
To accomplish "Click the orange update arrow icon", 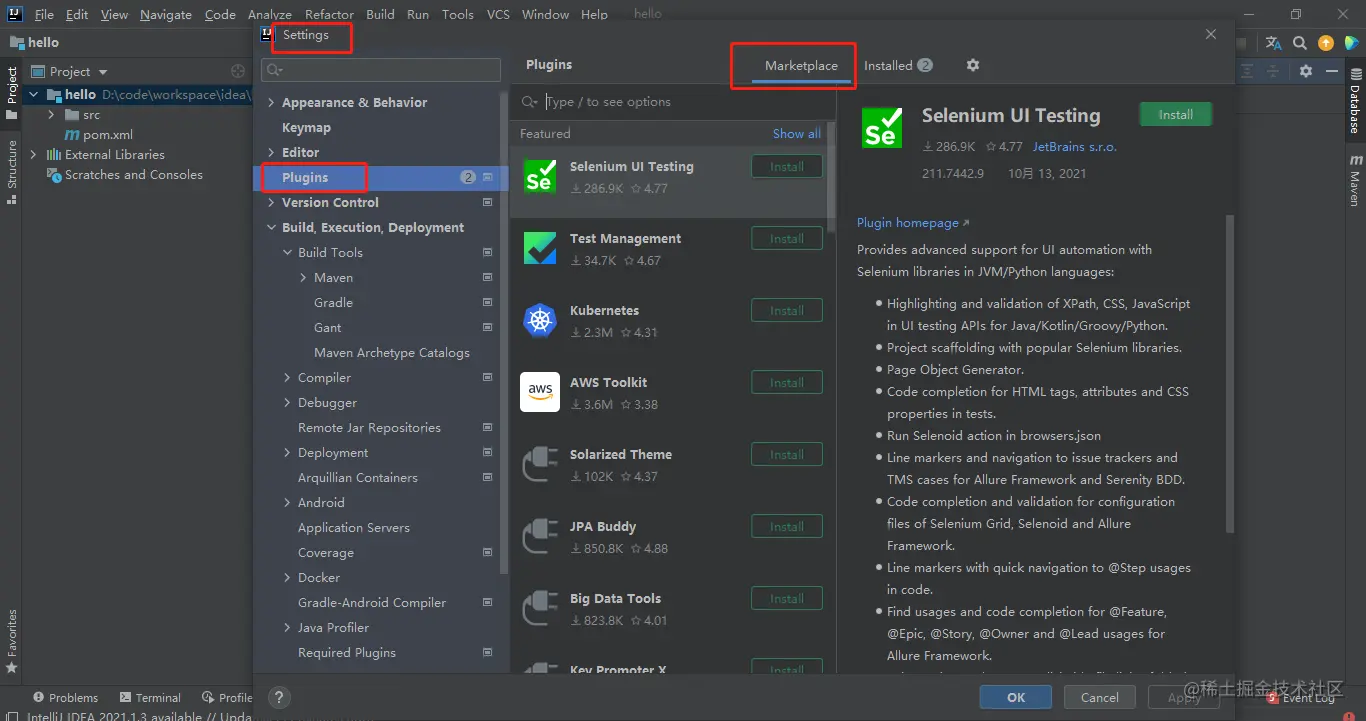I will [x=1326, y=43].
